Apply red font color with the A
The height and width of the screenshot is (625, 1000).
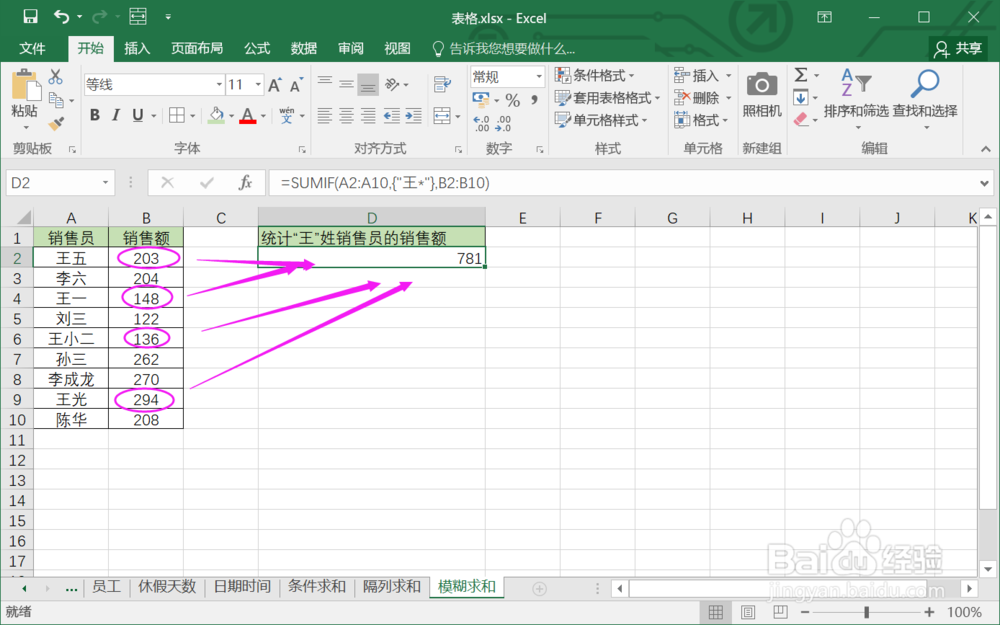click(247, 115)
